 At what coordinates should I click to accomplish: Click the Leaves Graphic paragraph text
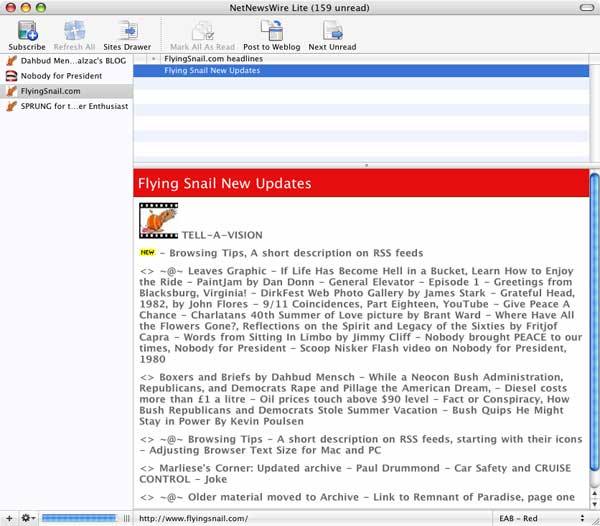360,315
